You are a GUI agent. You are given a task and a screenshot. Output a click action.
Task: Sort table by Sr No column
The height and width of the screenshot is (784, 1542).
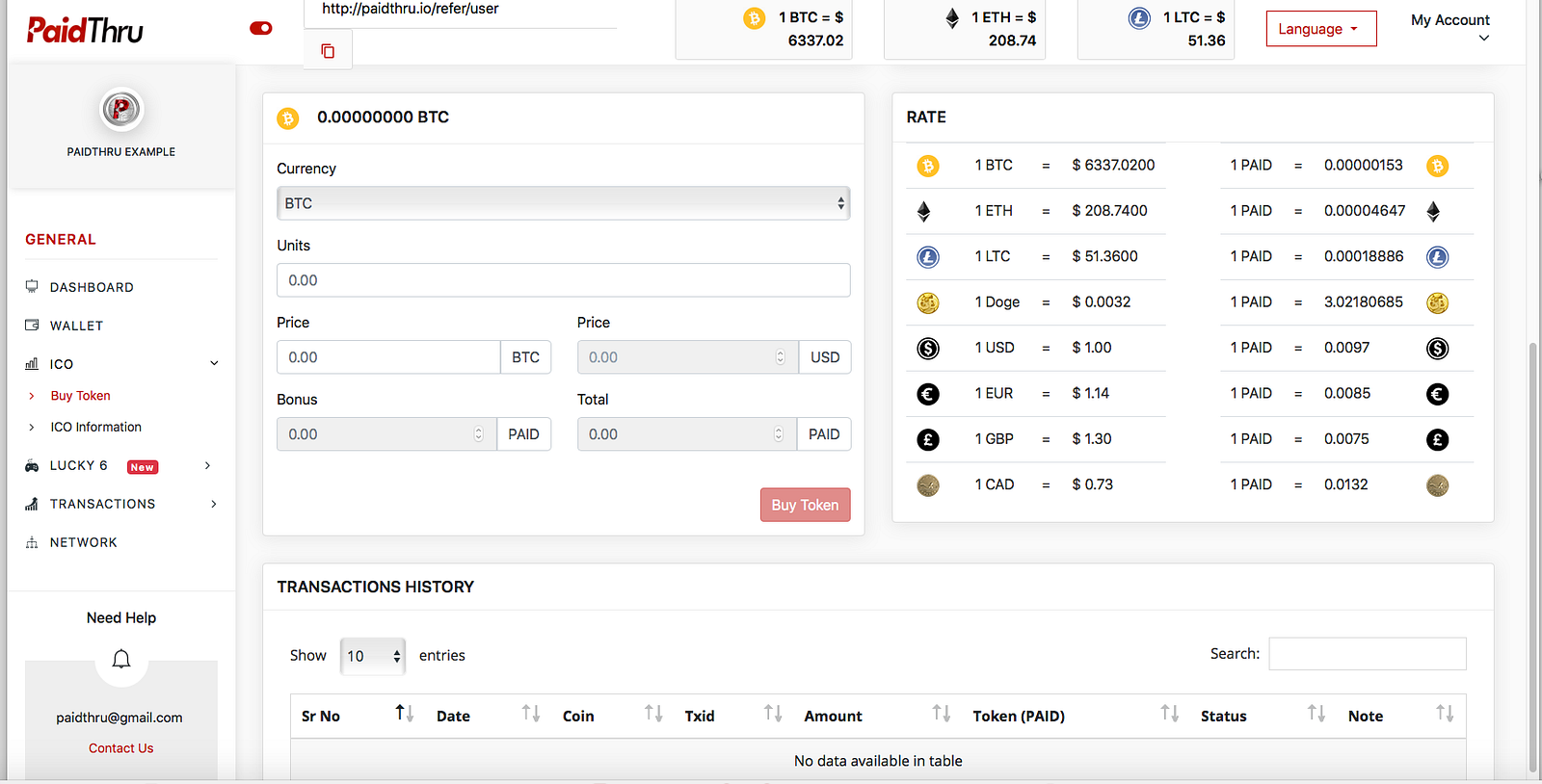pos(358,716)
